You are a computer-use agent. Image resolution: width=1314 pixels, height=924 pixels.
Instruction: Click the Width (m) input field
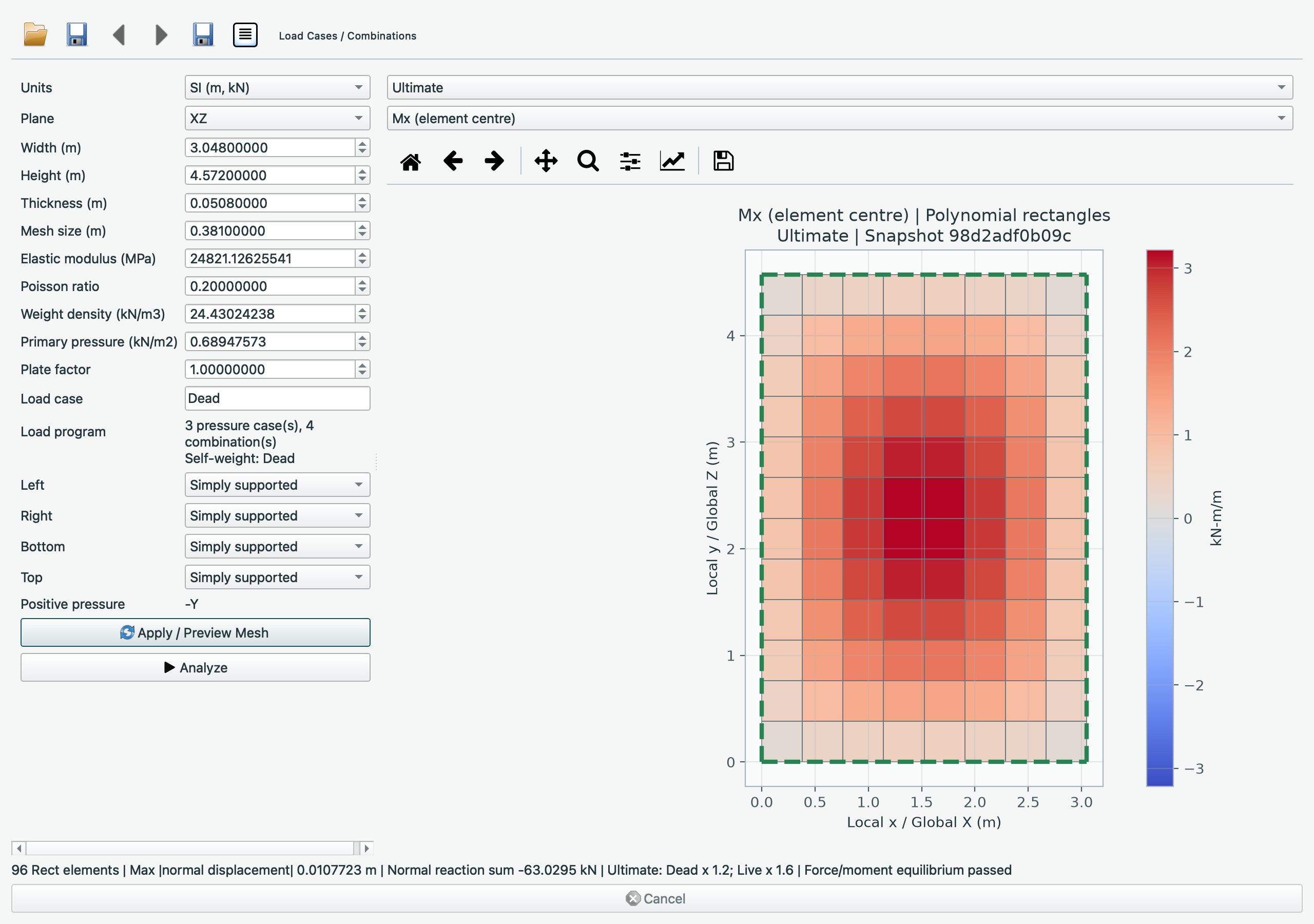click(x=270, y=148)
